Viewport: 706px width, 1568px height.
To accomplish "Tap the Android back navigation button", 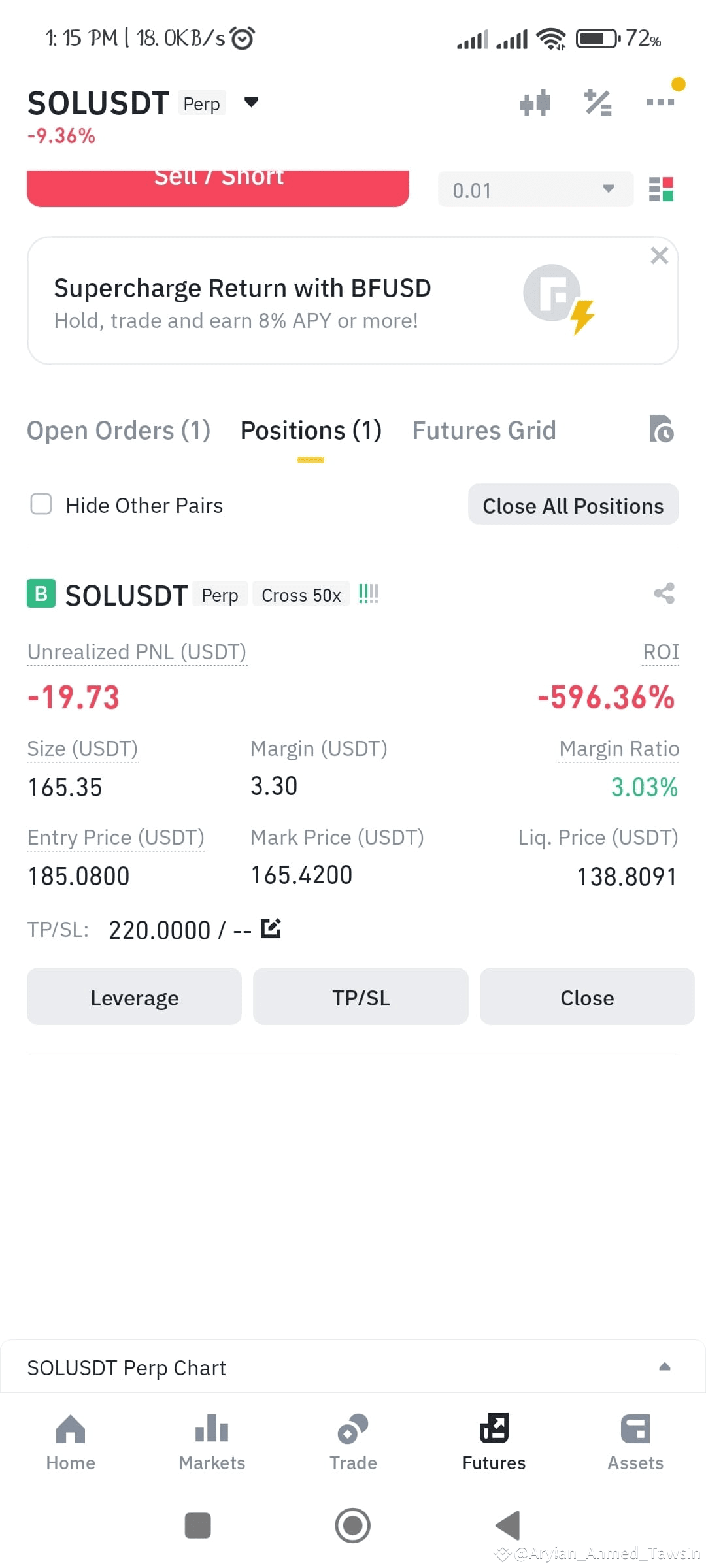I will pyautogui.click(x=508, y=1526).
